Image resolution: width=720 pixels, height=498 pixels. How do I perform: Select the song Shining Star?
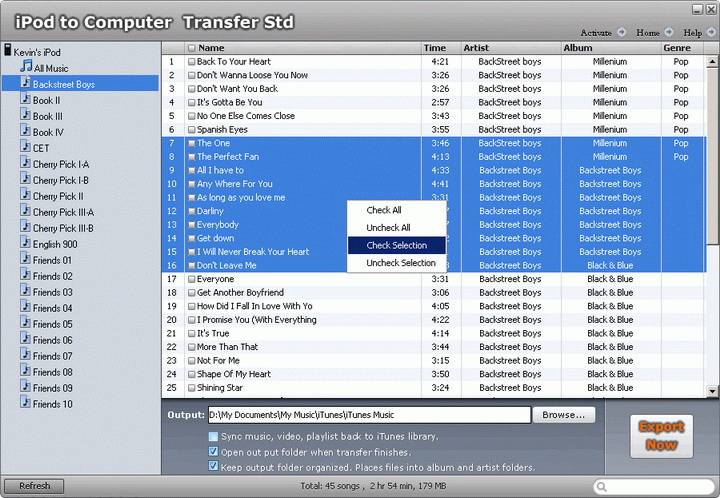[x=219, y=388]
